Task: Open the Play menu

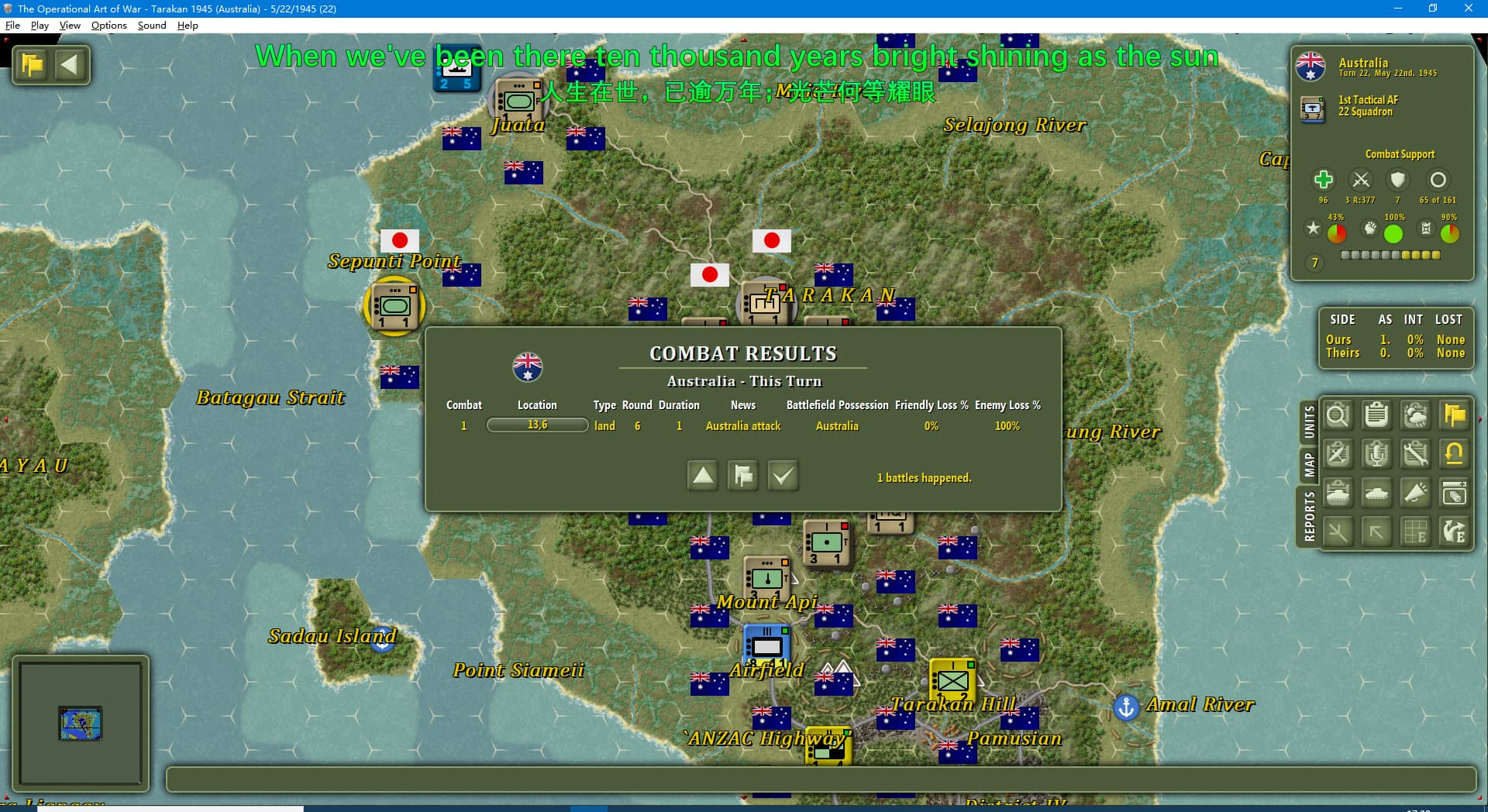Action: pos(40,26)
